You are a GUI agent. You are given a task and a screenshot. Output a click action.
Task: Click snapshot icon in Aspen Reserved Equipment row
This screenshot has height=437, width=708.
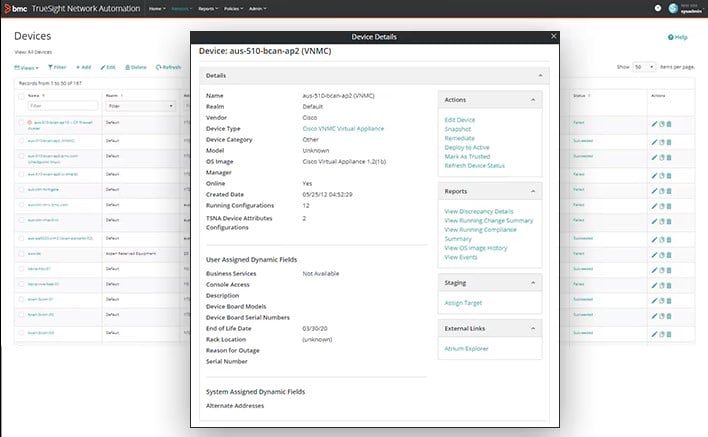[662, 255]
